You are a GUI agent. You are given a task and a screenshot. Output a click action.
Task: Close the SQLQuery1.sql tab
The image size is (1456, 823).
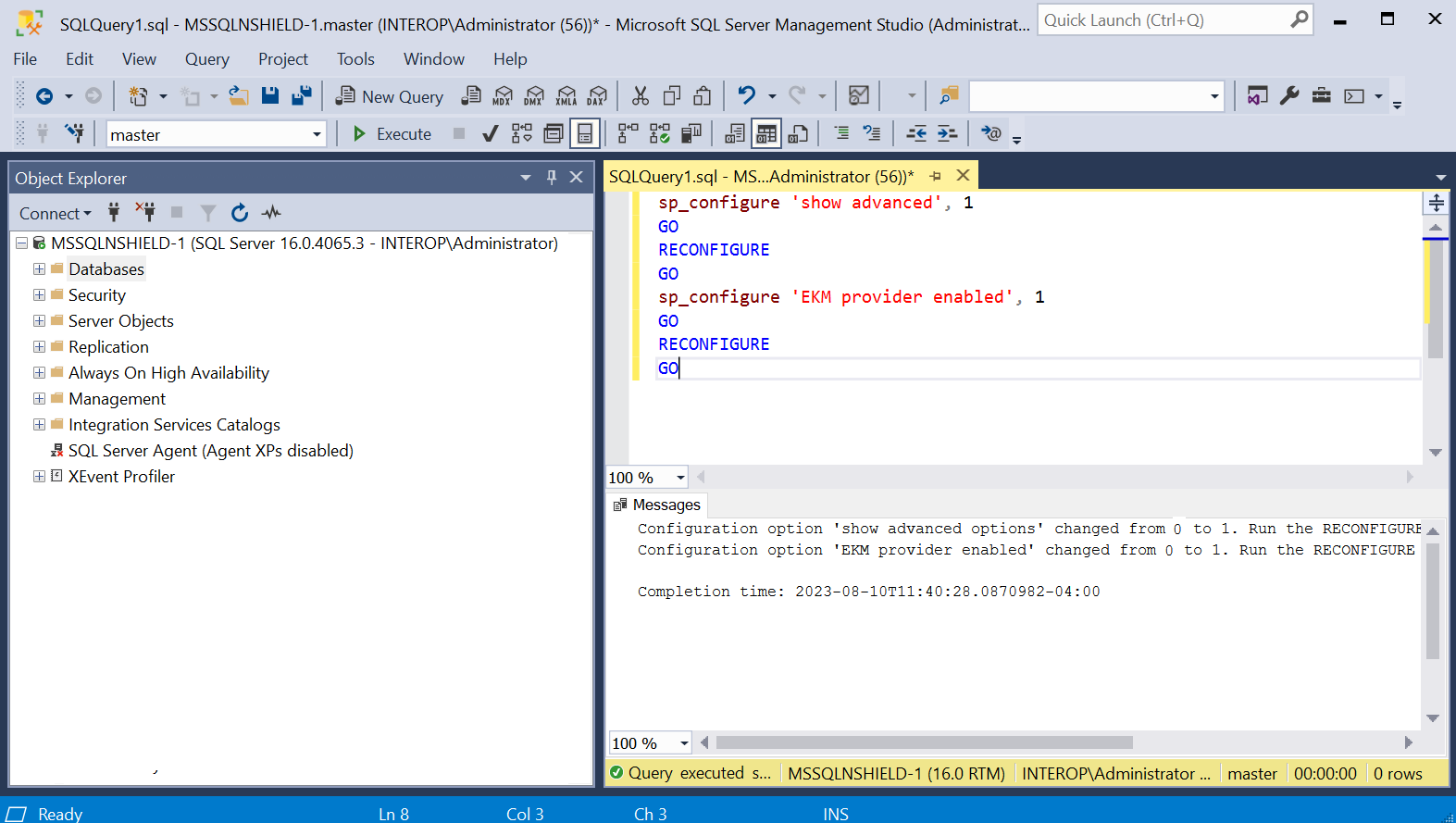pyautogui.click(x=963, y=176)
